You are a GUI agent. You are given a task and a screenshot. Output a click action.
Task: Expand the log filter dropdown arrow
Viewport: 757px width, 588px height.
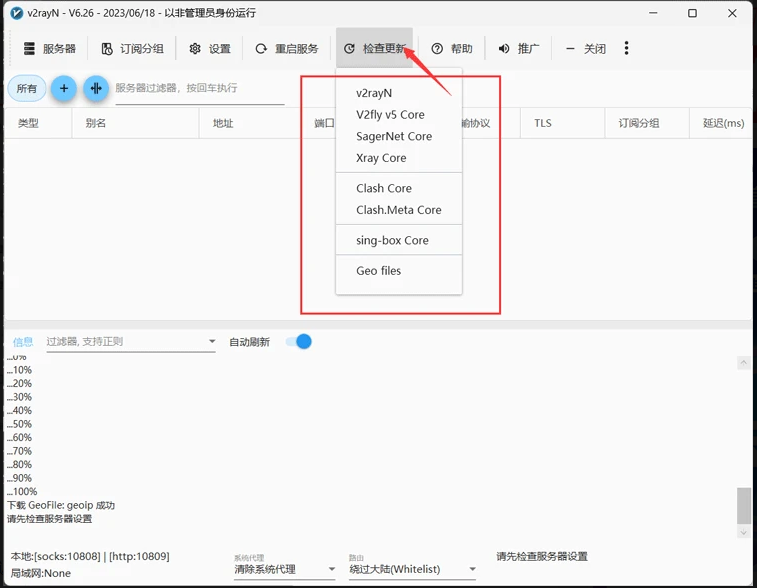(x=211, y=341)
